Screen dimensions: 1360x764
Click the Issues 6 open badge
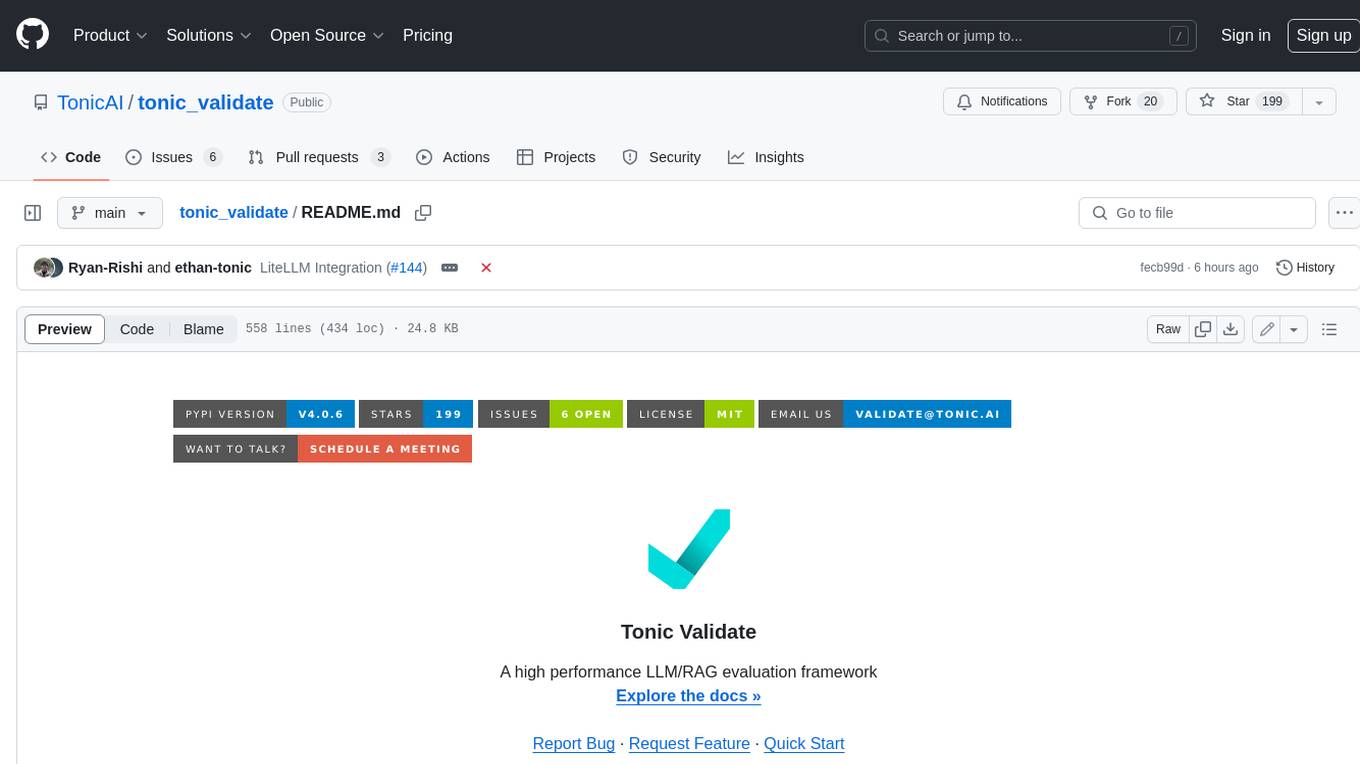point(550,414)
